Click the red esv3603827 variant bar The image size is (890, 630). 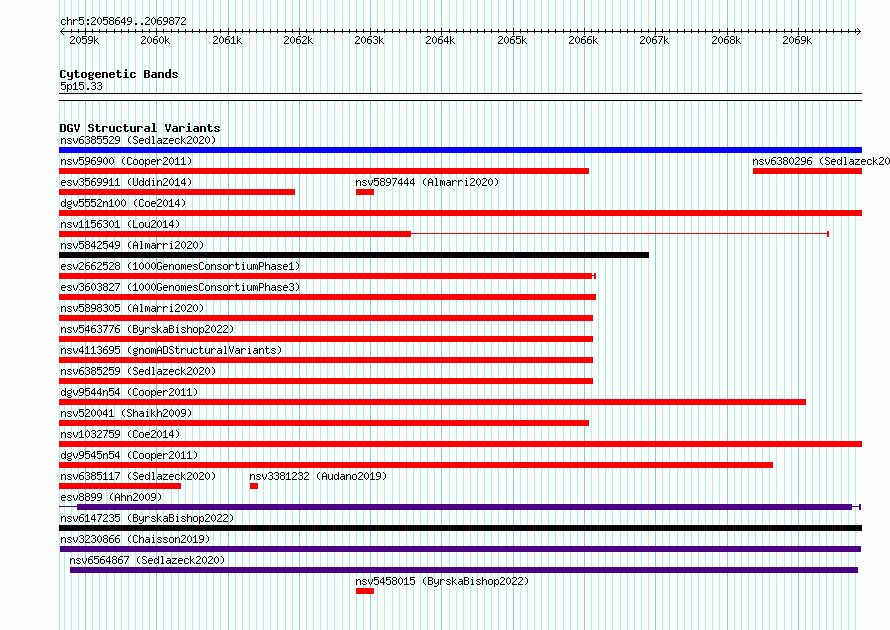click(x=328, y=297)
